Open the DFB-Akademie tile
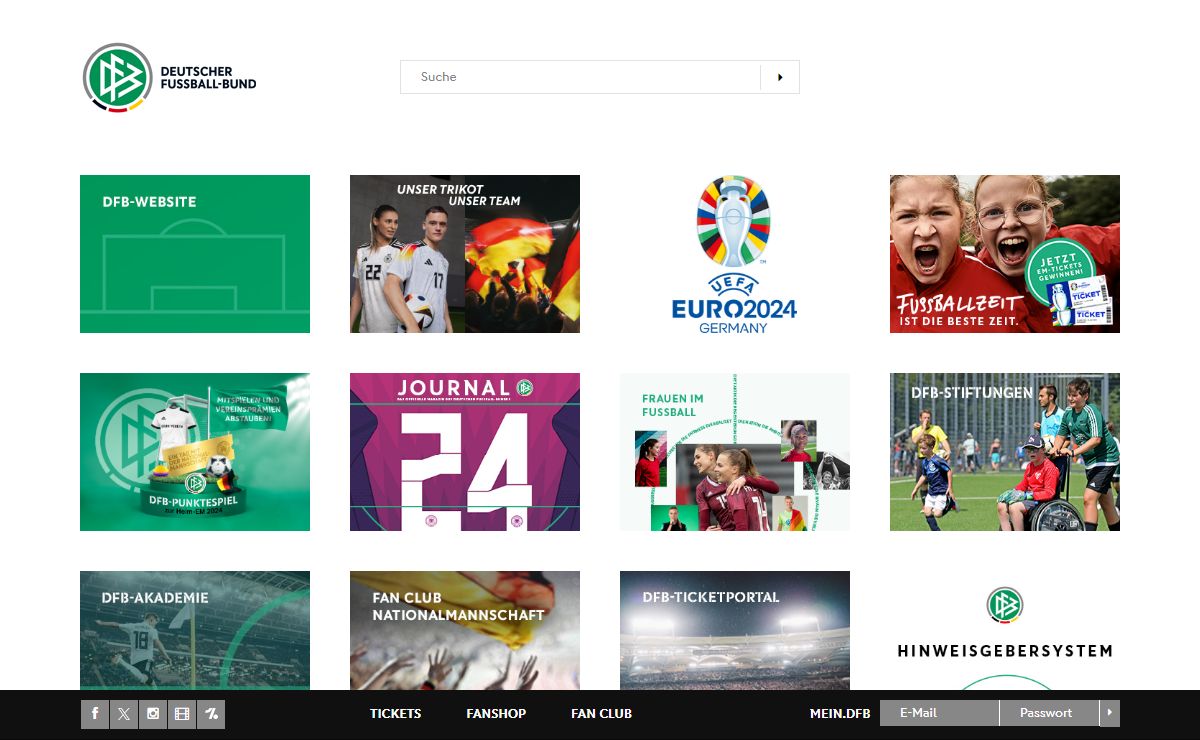This screenshot has width=1200, height=740. [195, 630]
